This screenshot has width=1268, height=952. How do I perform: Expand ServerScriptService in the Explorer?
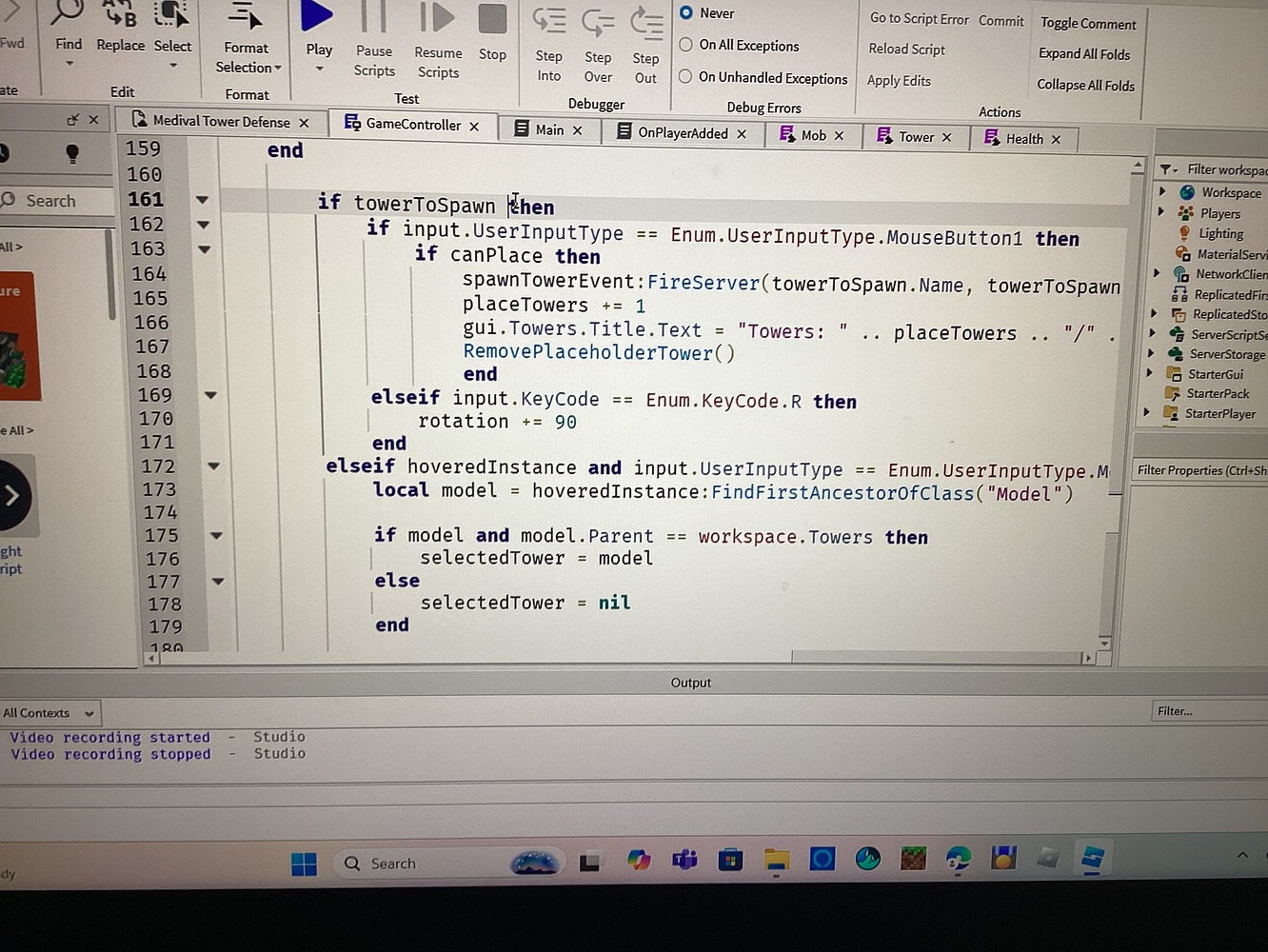pyautogui.click(x=1154, y=334)
